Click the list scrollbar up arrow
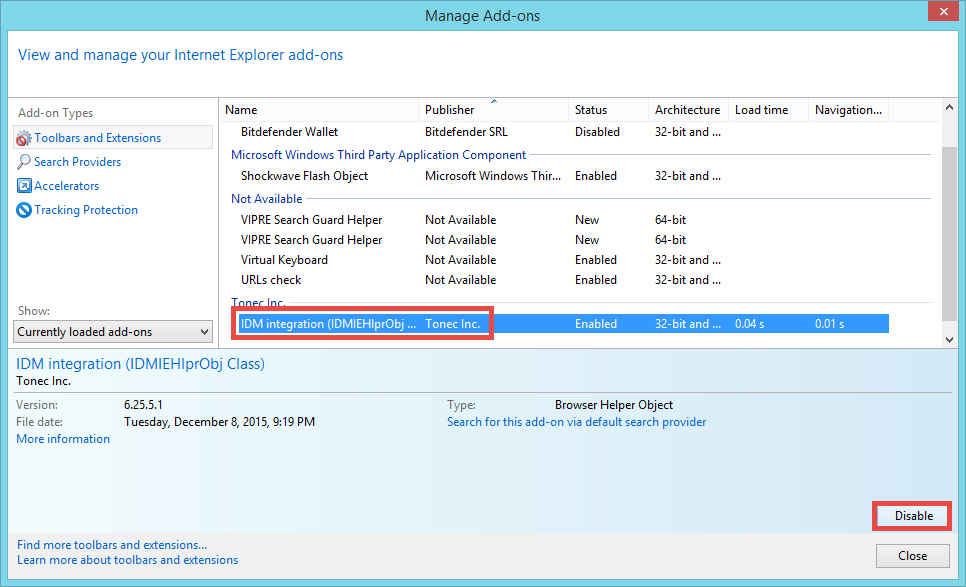Image resolution: width=966 pixels, height=587 pixels. (x=949, y=108)
